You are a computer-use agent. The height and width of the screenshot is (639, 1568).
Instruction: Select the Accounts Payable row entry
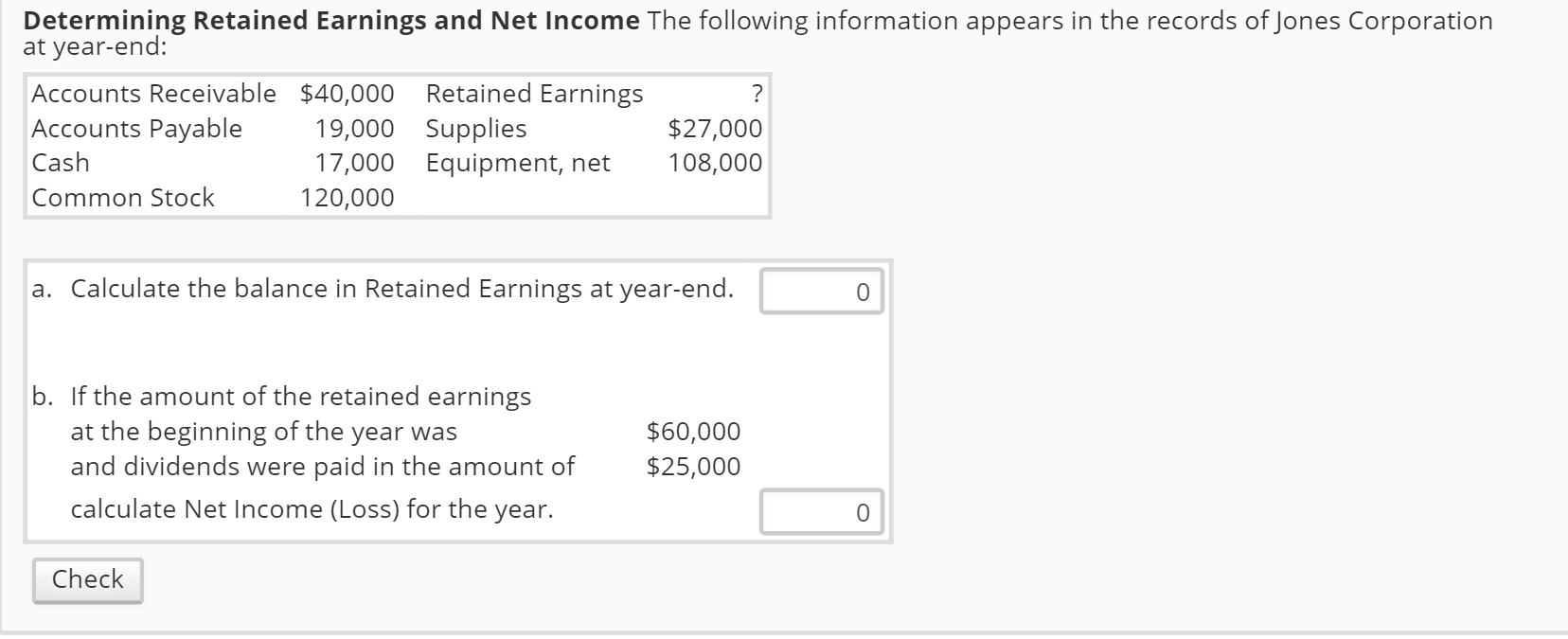point(136,128)
